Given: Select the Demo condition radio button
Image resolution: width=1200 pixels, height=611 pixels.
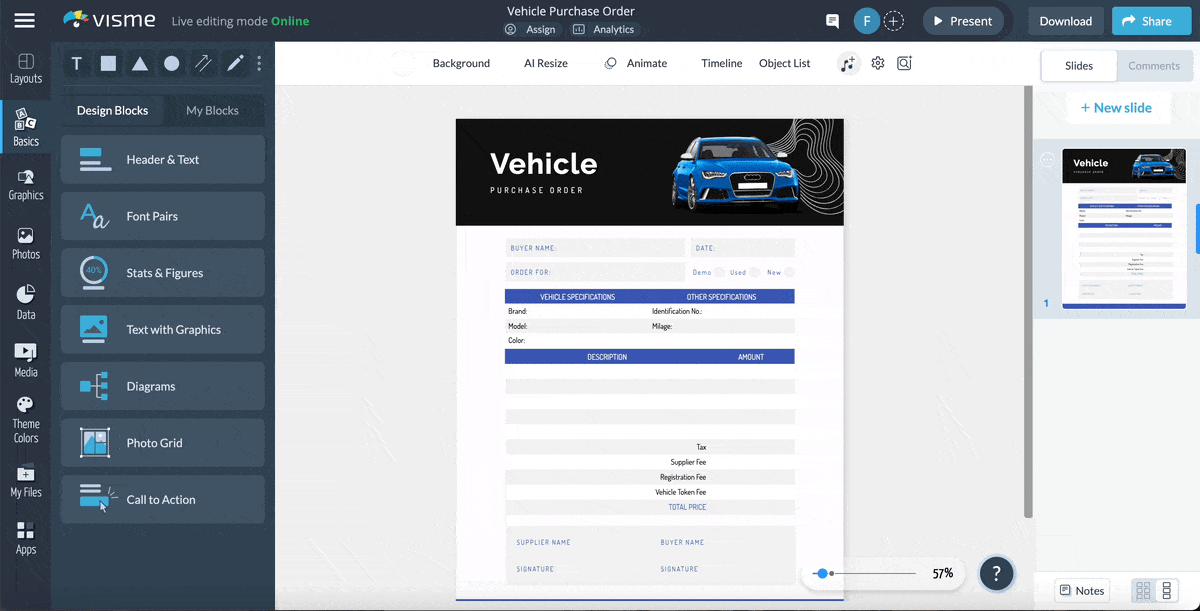Looking at the screenshot, I should tap(719, 272).
